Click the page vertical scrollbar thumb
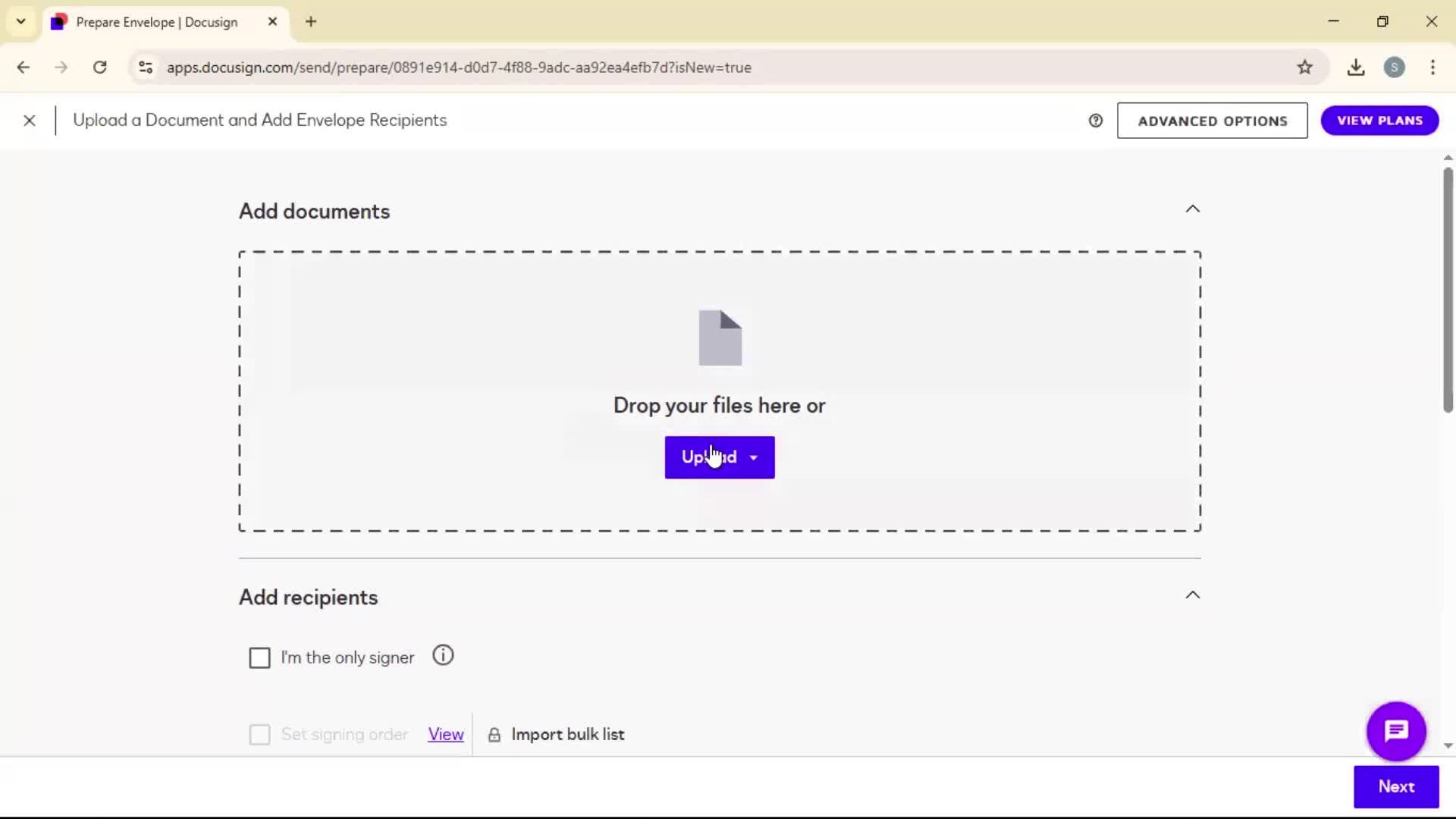 point(1448,290)
